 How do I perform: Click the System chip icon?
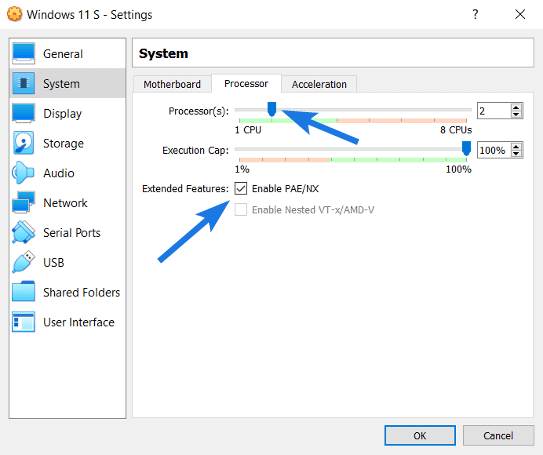23,83
